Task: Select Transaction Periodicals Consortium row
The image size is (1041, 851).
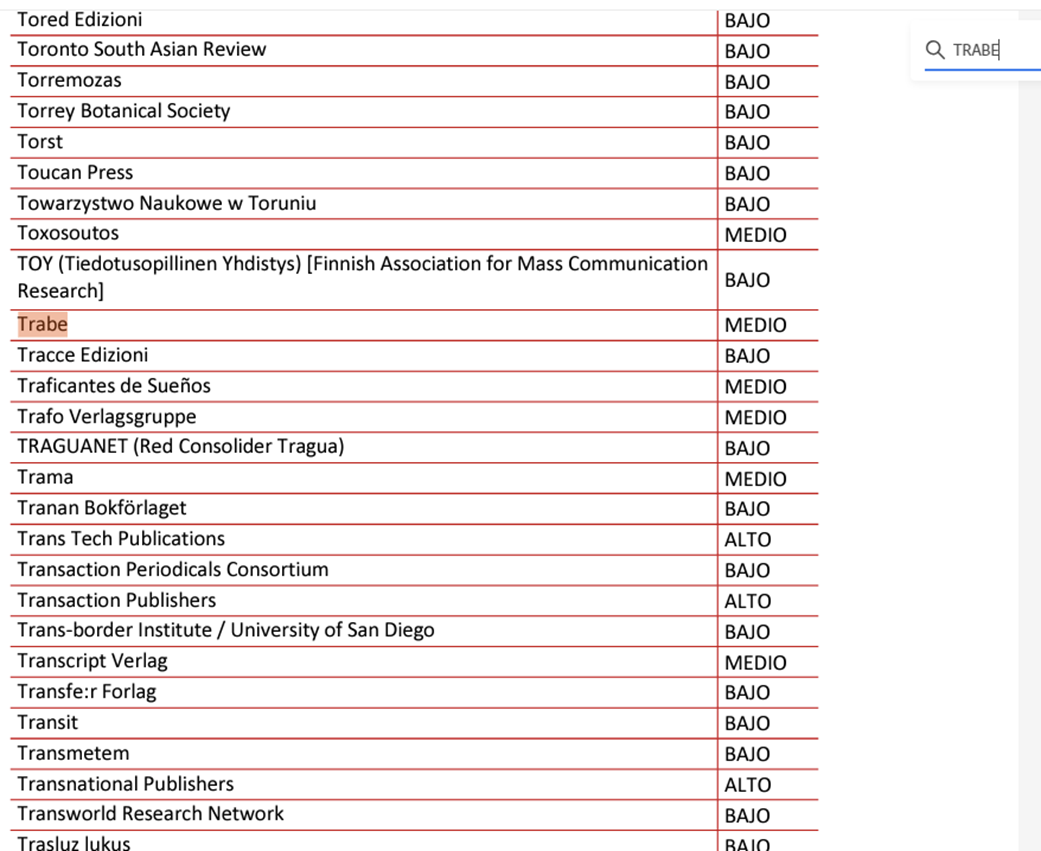Action: pyautogui.click(x=173, y=570)
